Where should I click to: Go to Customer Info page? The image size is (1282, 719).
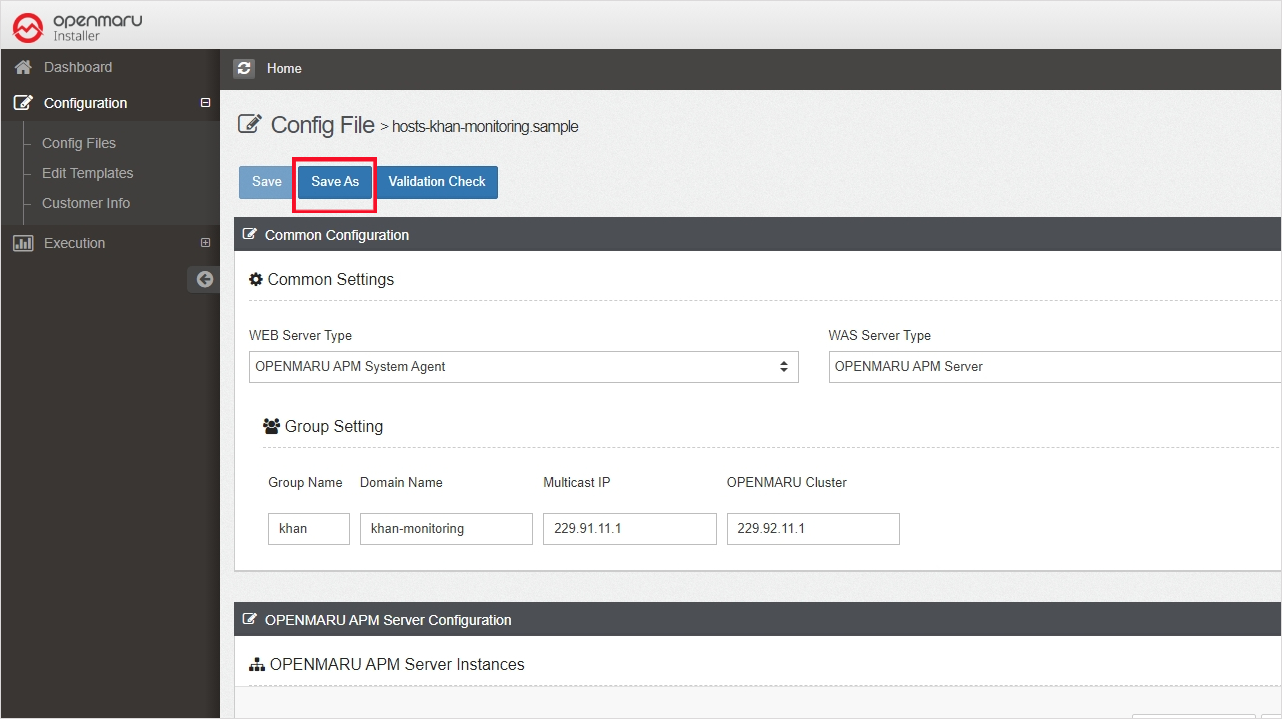pos(86,203)
